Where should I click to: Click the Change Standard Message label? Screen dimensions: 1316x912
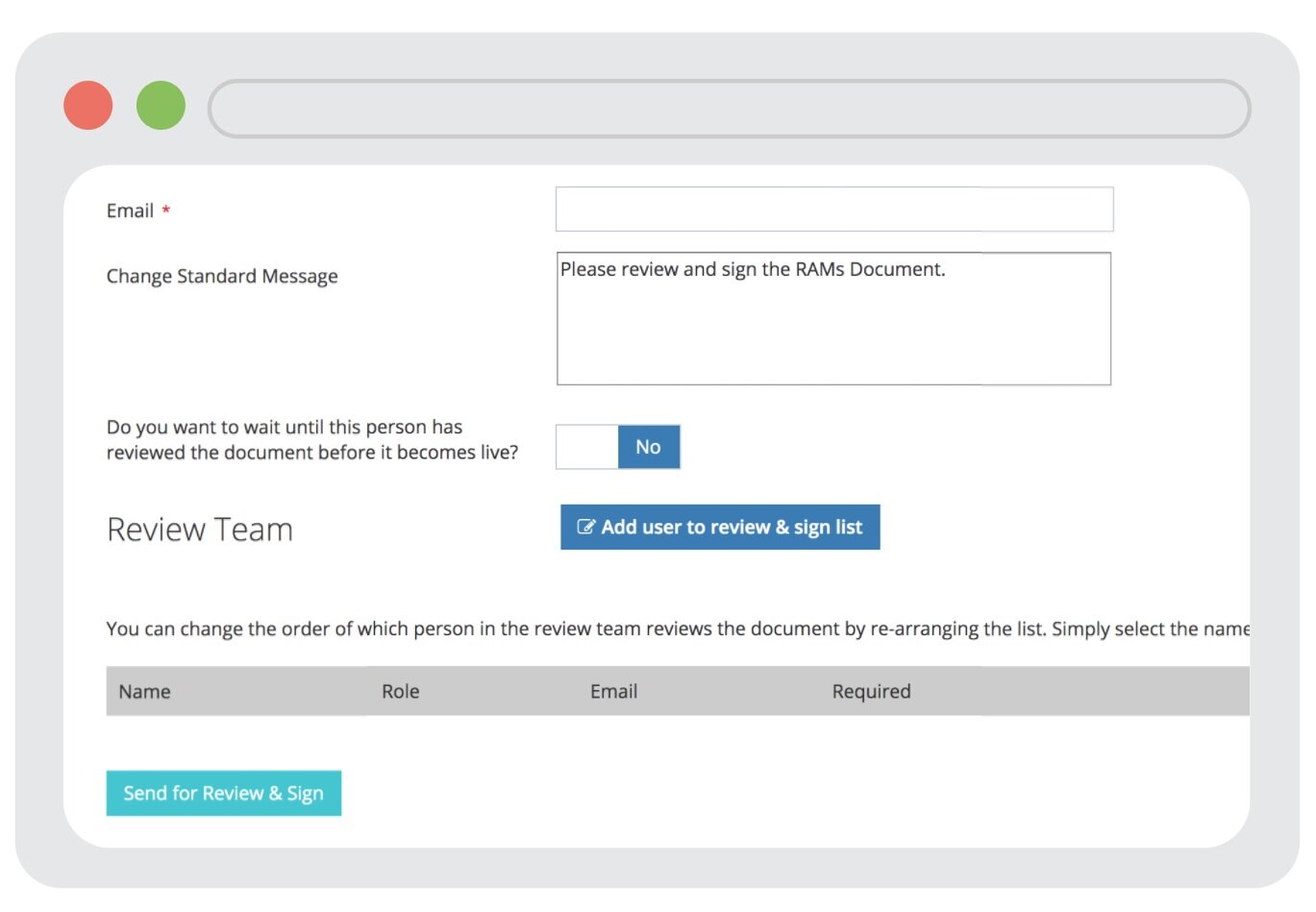point(222,276)
